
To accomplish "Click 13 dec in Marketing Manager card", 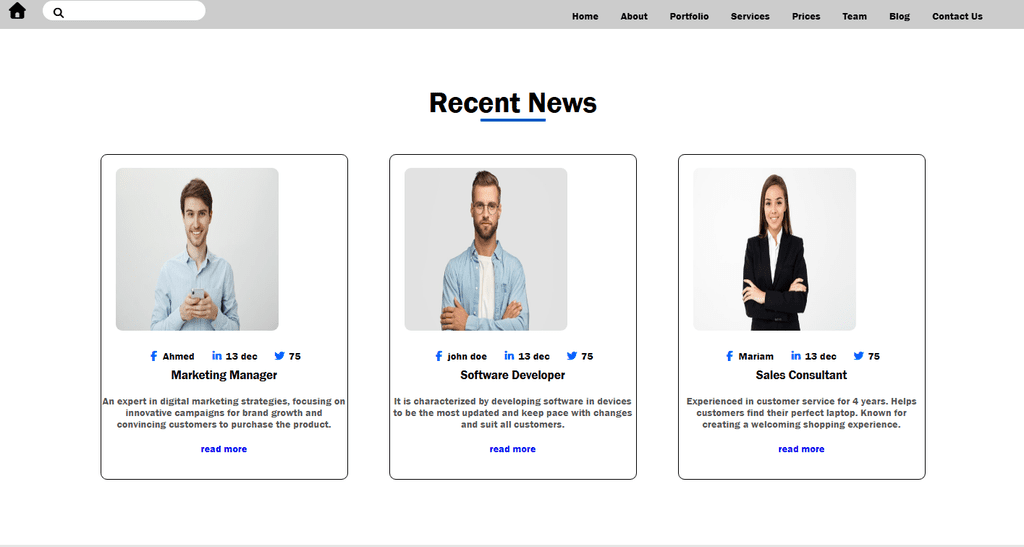I will coord(242,356).
